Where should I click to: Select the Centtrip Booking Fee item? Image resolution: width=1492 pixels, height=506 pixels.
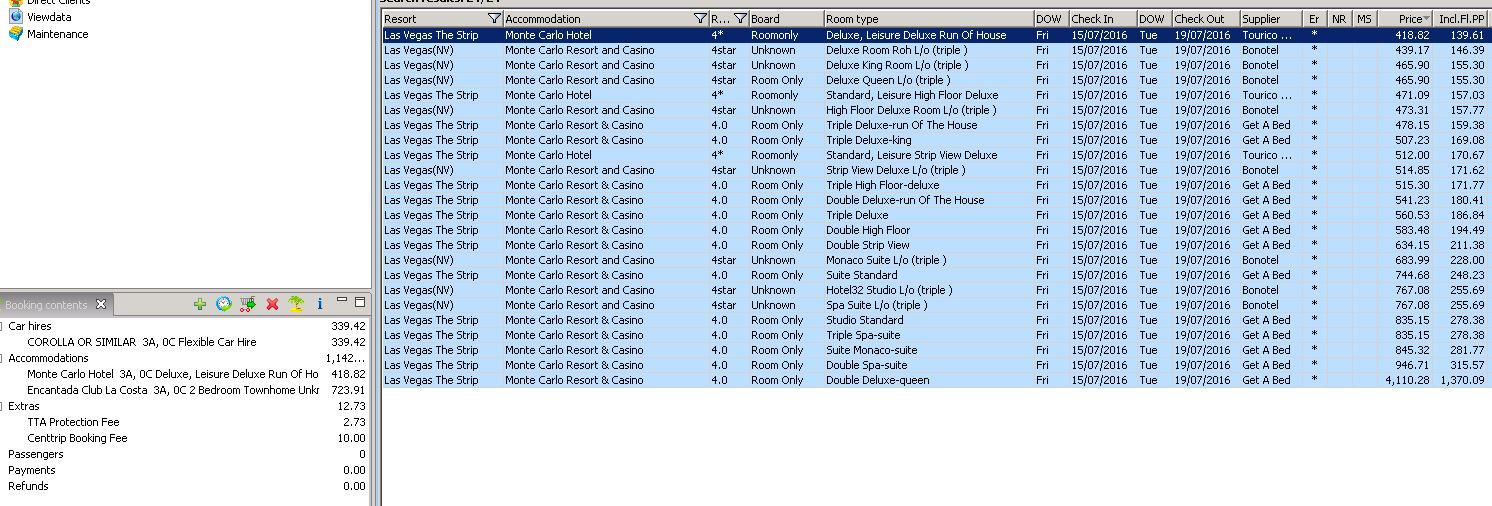coord(185,438)
